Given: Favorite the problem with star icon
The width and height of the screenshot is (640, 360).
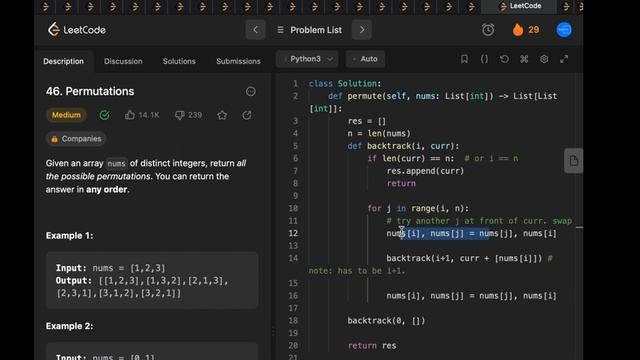Looking at the screenshot, I should point(222,115).
